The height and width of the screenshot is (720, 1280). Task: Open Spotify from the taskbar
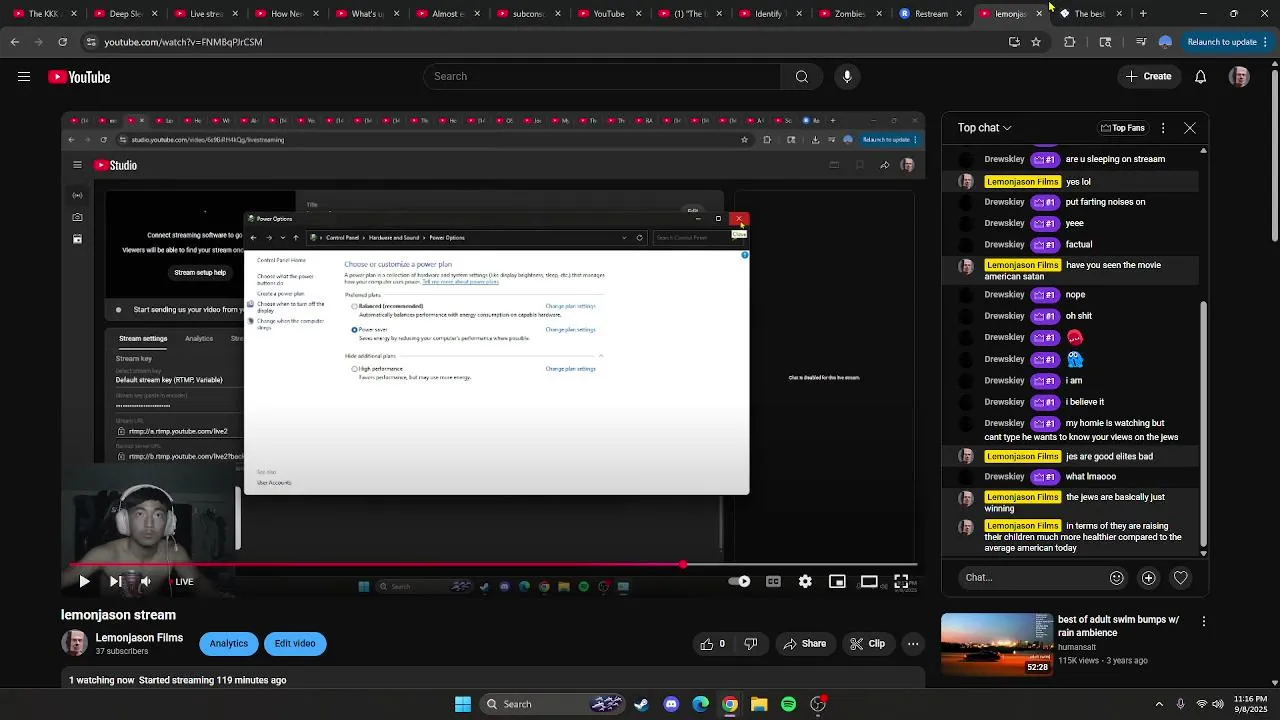click(789, 704)
